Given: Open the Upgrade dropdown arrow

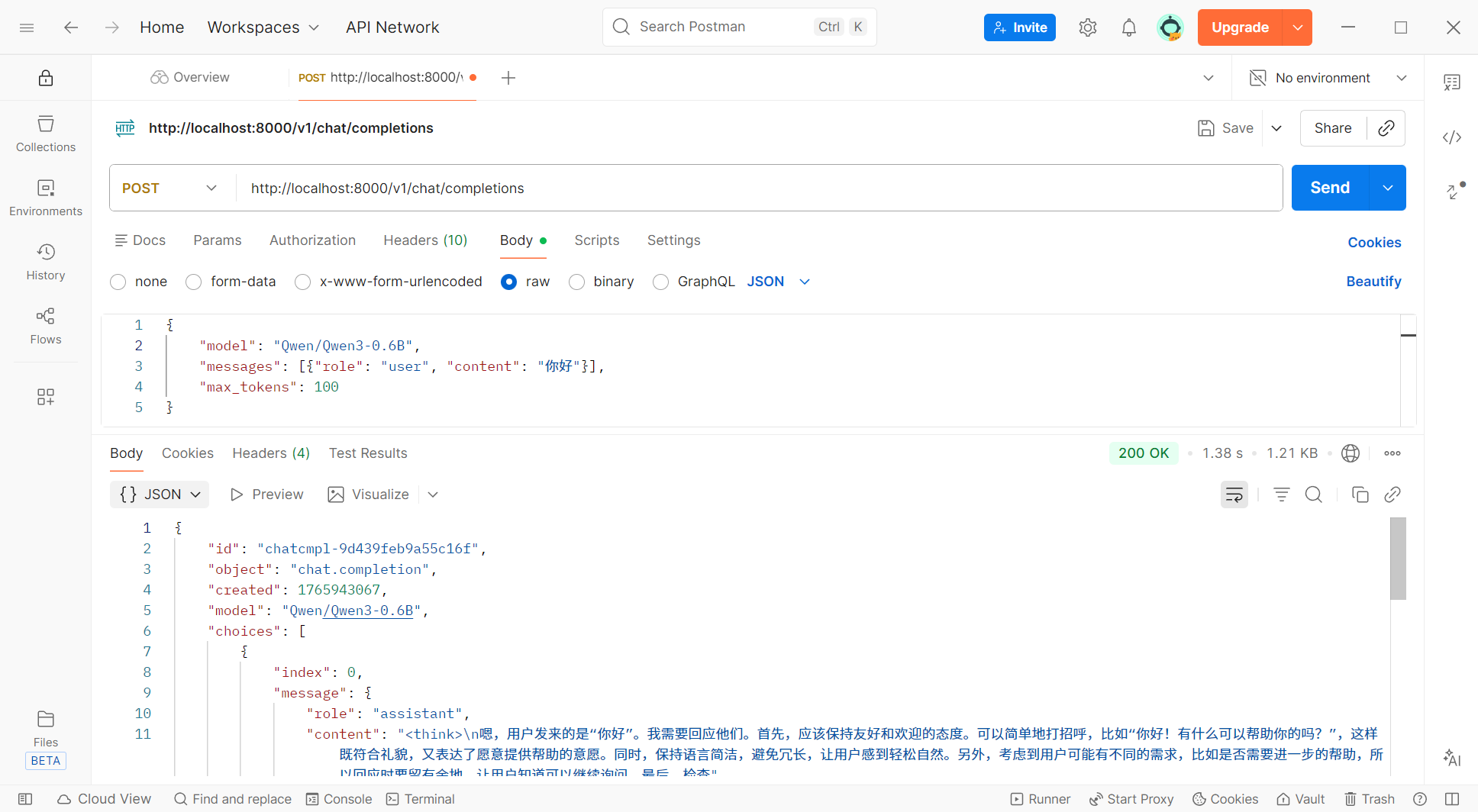Looking at the screenshot, I should (x=1298, y=27).
